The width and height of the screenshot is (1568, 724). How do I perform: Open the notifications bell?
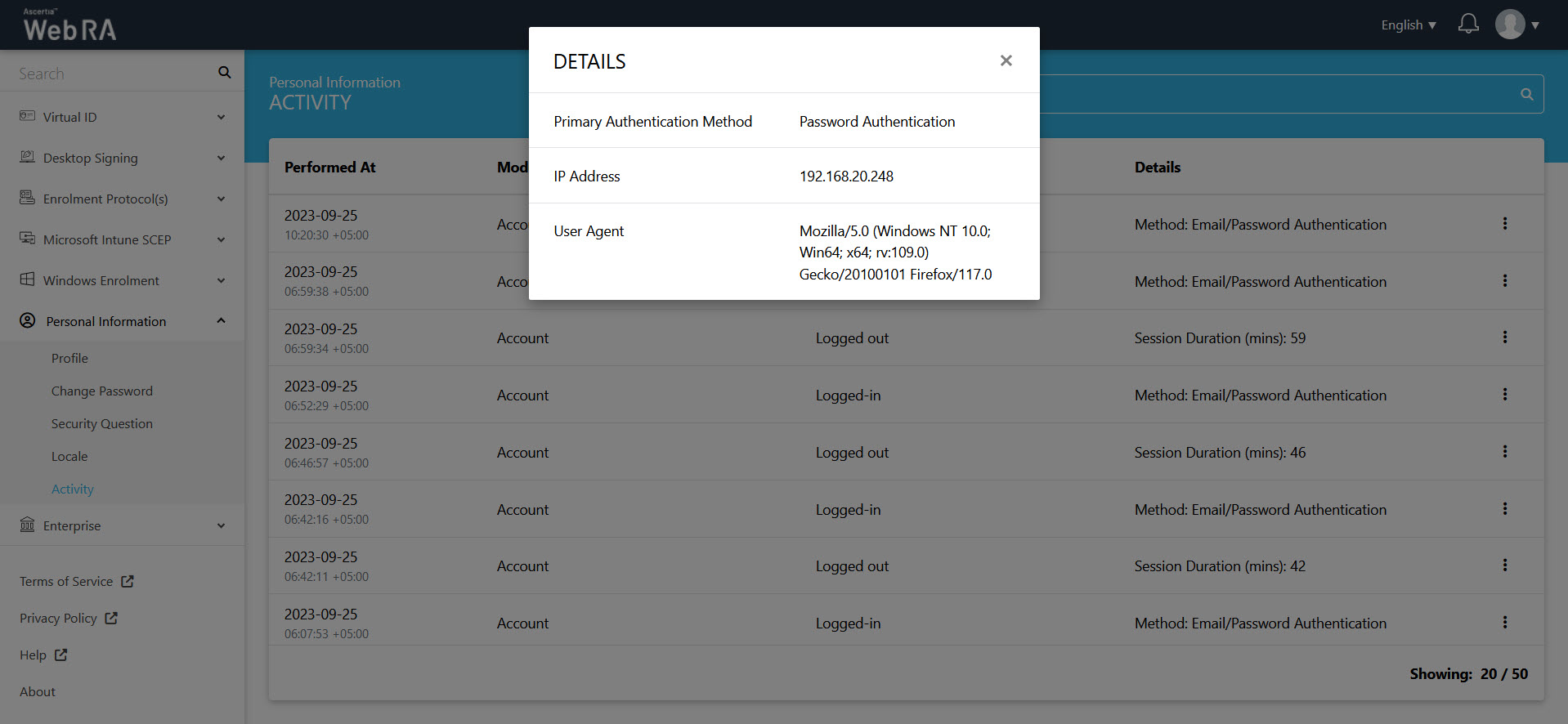click(x=1467, y=25)
